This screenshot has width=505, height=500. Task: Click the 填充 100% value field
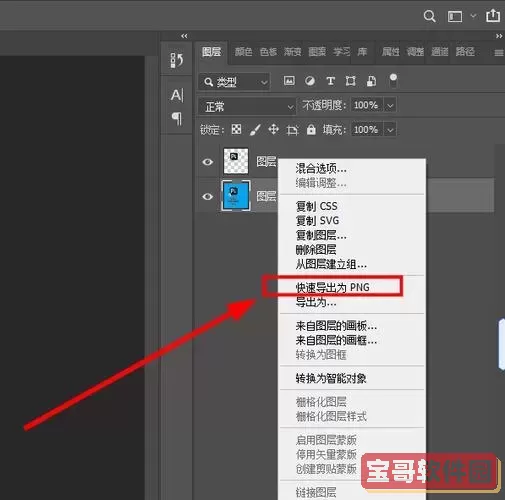point(367,130)
